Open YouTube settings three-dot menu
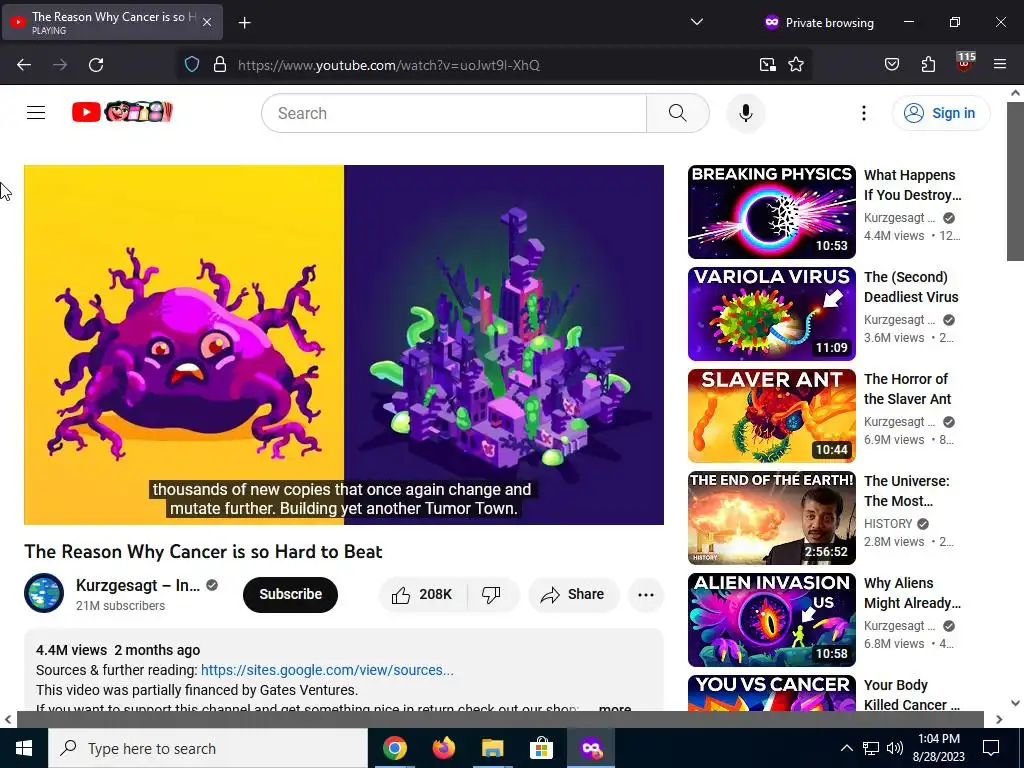Screen dimensions: 1024x768 [863, 113]
